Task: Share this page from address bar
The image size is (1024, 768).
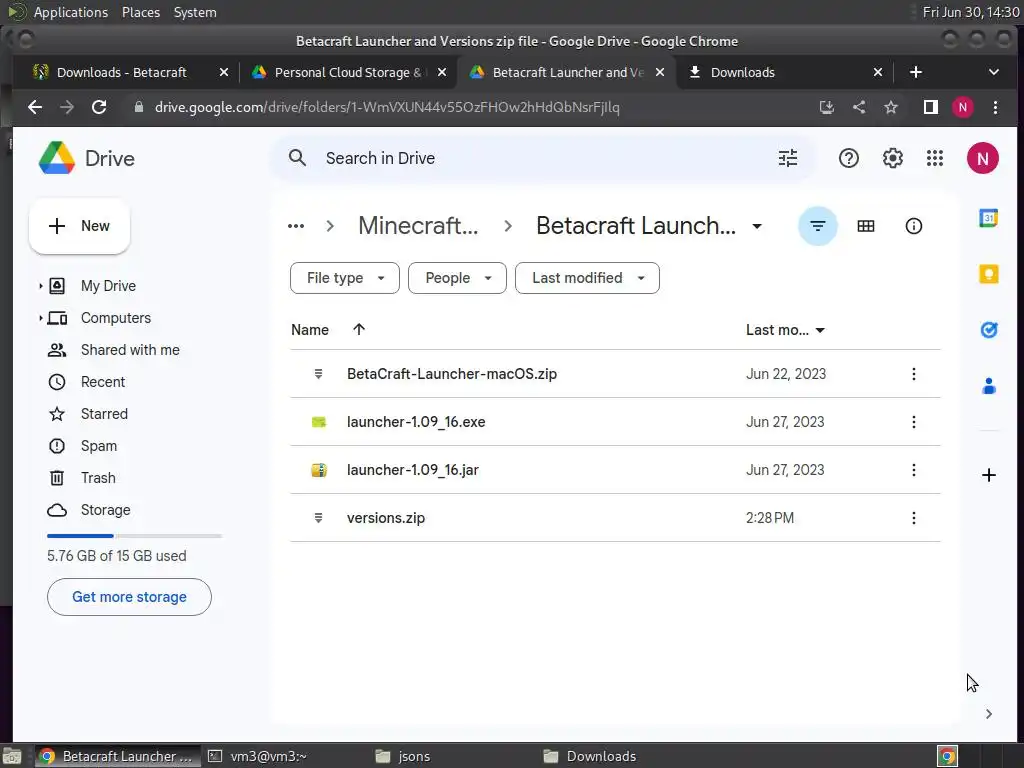Action: (859, 107)
